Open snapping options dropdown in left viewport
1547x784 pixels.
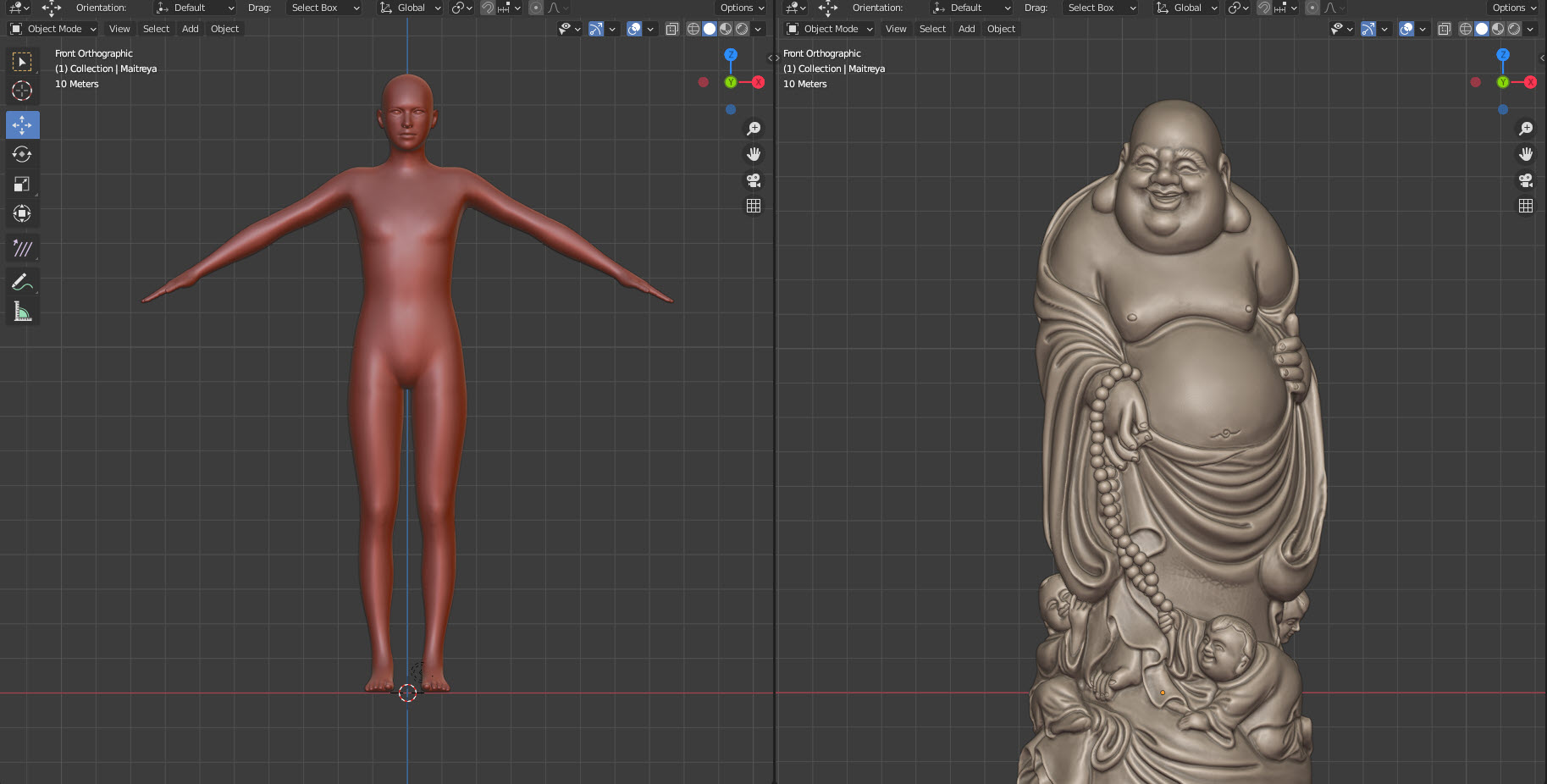(x=509, y=8)
